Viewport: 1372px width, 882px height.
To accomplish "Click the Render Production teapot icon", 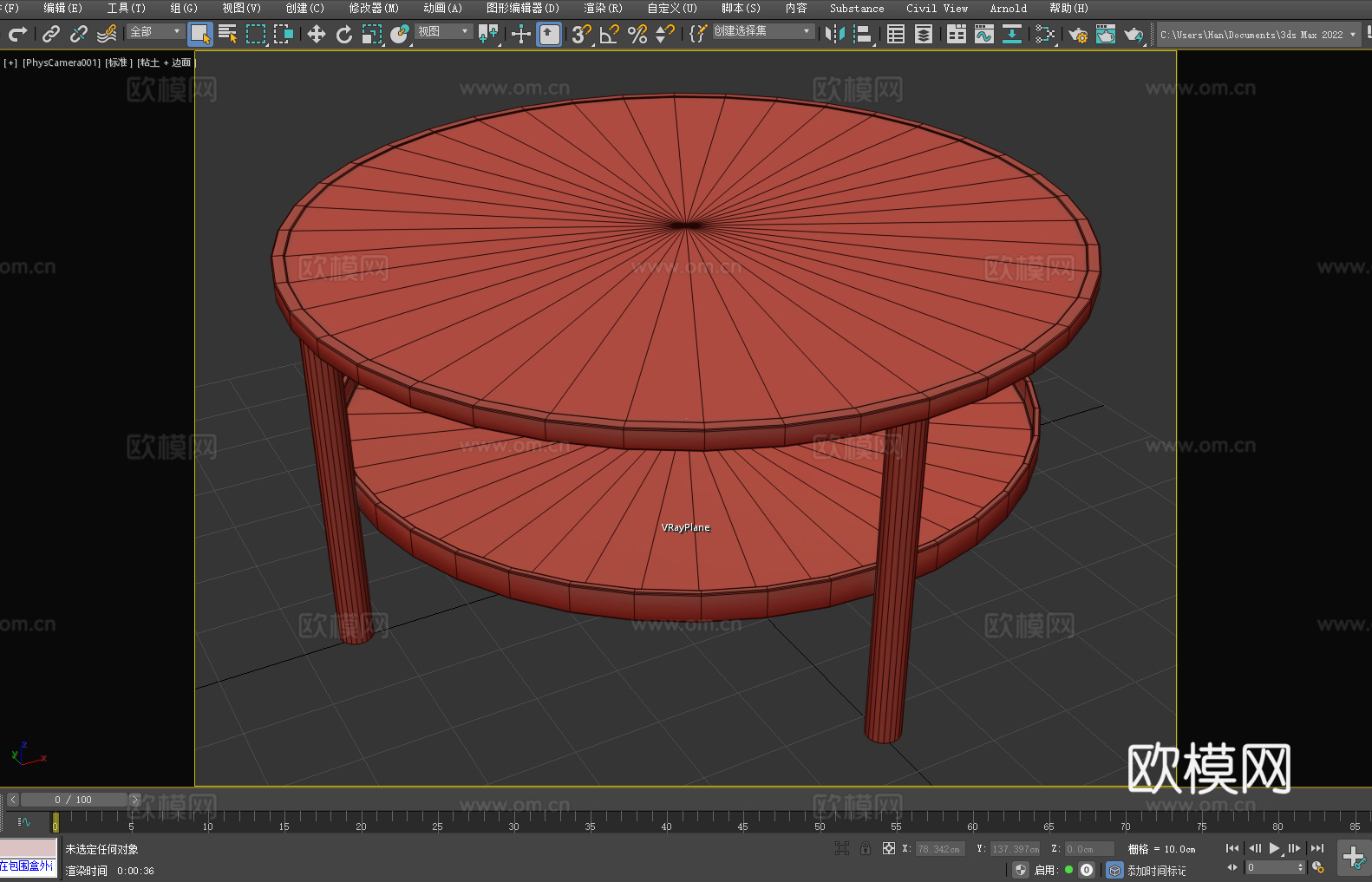I will pos(1134,34).
